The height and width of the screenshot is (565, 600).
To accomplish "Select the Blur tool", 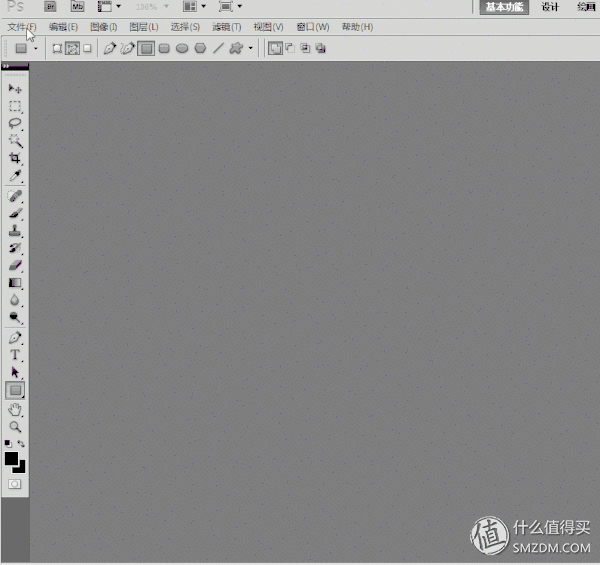I will tap(15, 300).
